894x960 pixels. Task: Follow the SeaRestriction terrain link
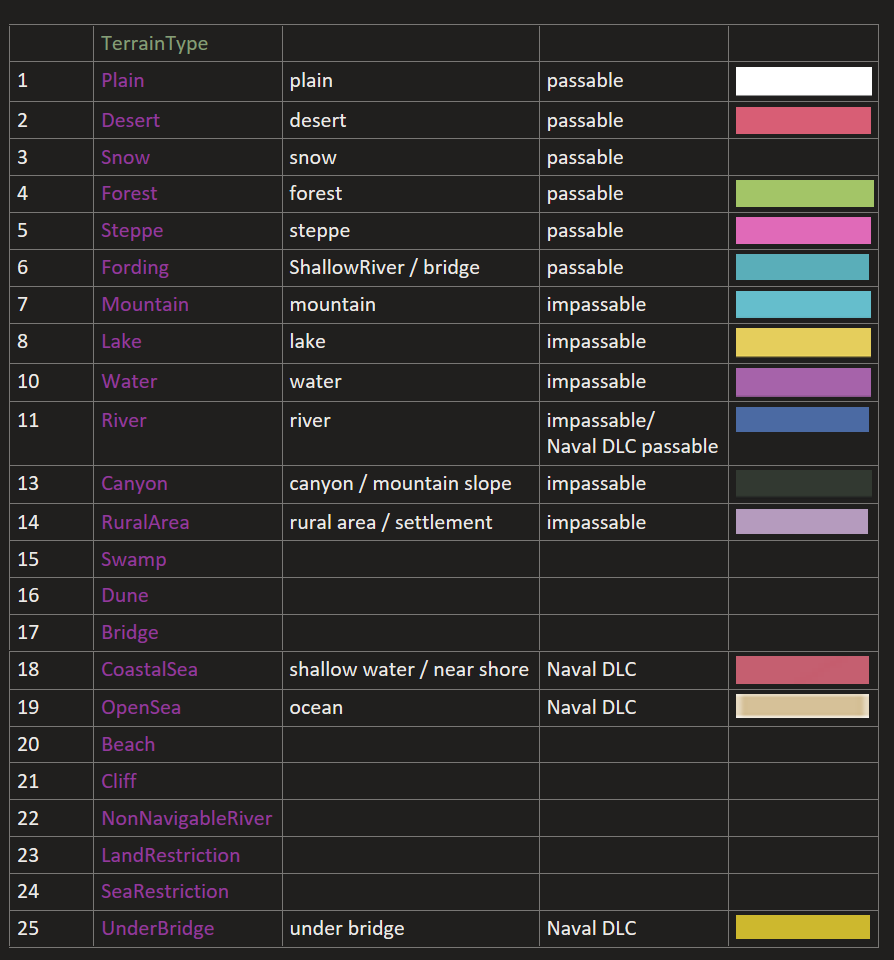pos(164,891)
